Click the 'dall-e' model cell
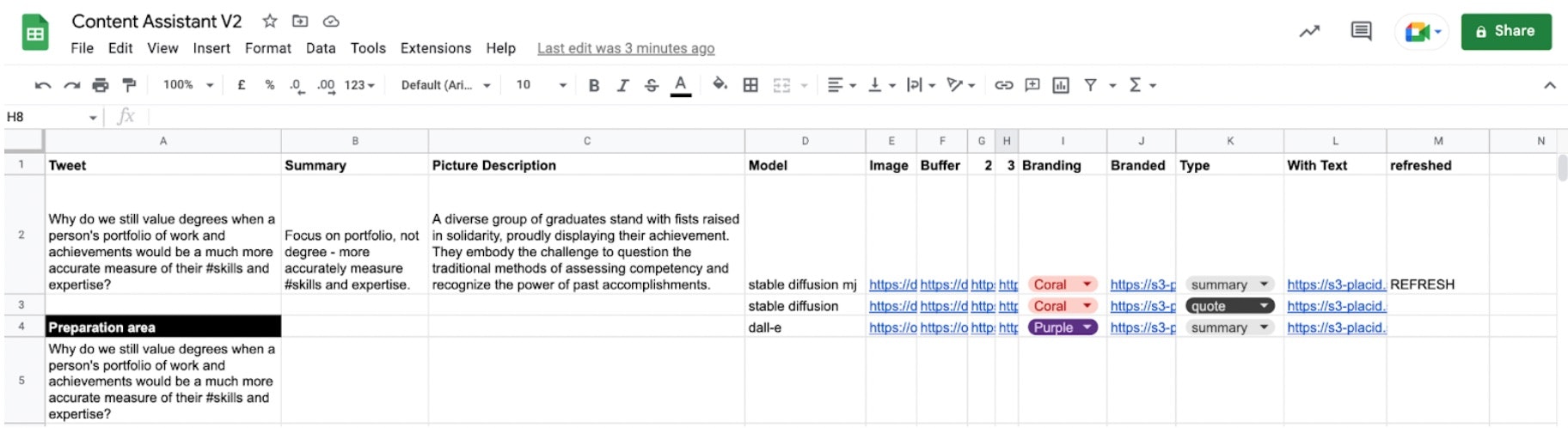 (805, 327)
